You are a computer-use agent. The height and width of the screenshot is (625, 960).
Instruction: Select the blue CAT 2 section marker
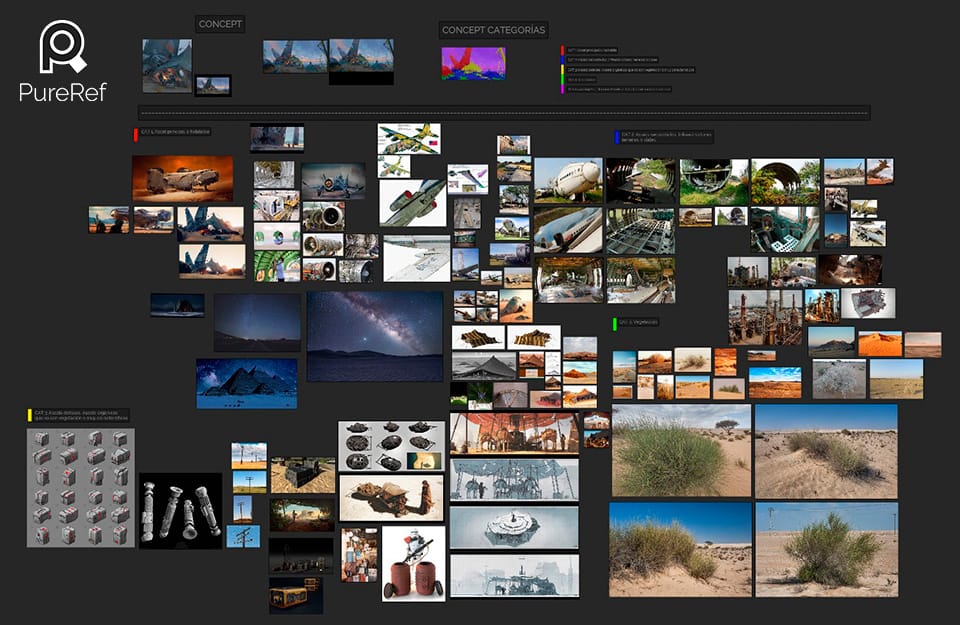(617, 137)
